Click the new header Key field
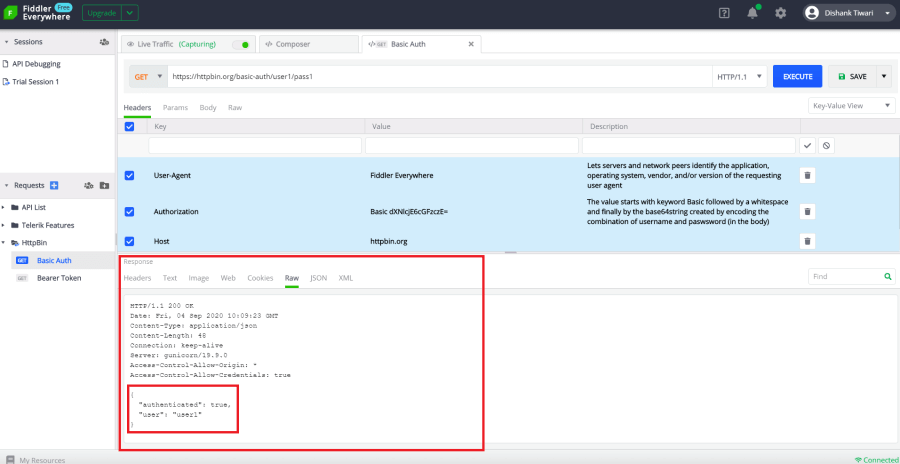 pyautogui.click(x=255, y=146)
